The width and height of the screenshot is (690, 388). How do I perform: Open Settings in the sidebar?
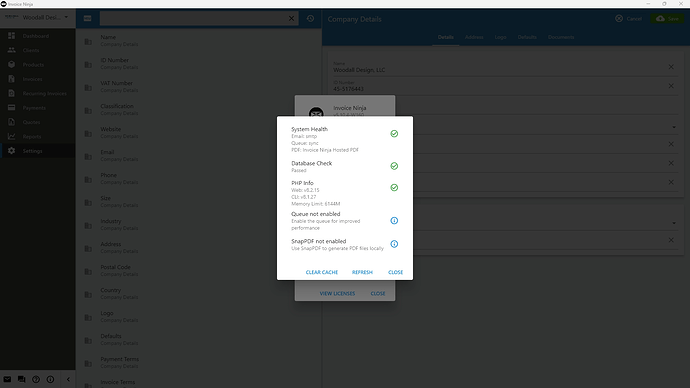pyautogui.click(x=38, y=151)
